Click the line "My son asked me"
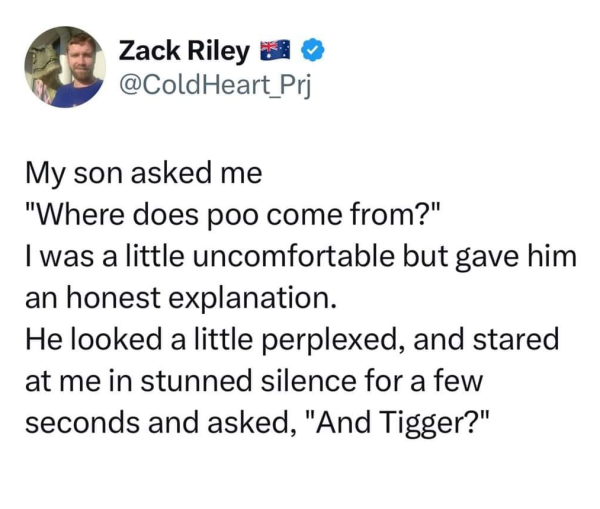The image size is (600, 509). 143,174
